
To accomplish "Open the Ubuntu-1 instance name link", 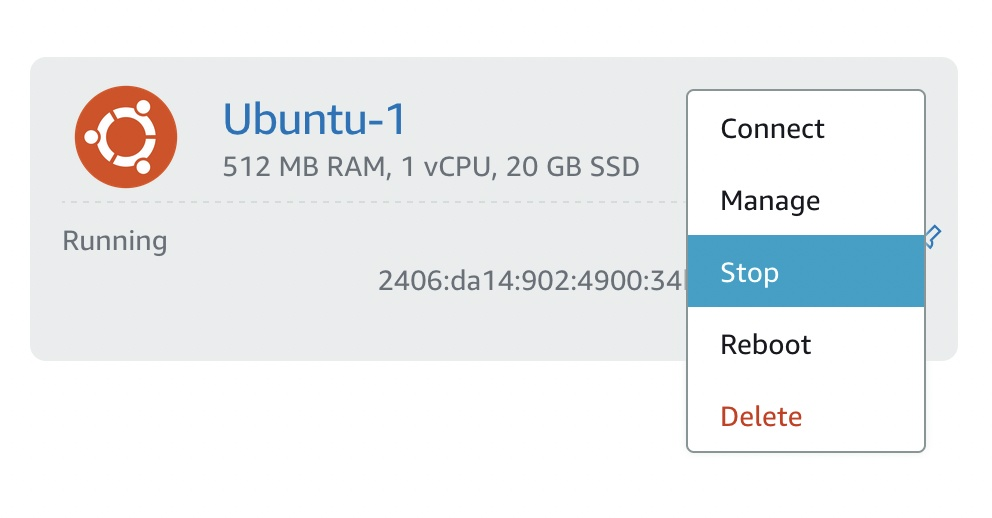I will (x=314, y=120).
